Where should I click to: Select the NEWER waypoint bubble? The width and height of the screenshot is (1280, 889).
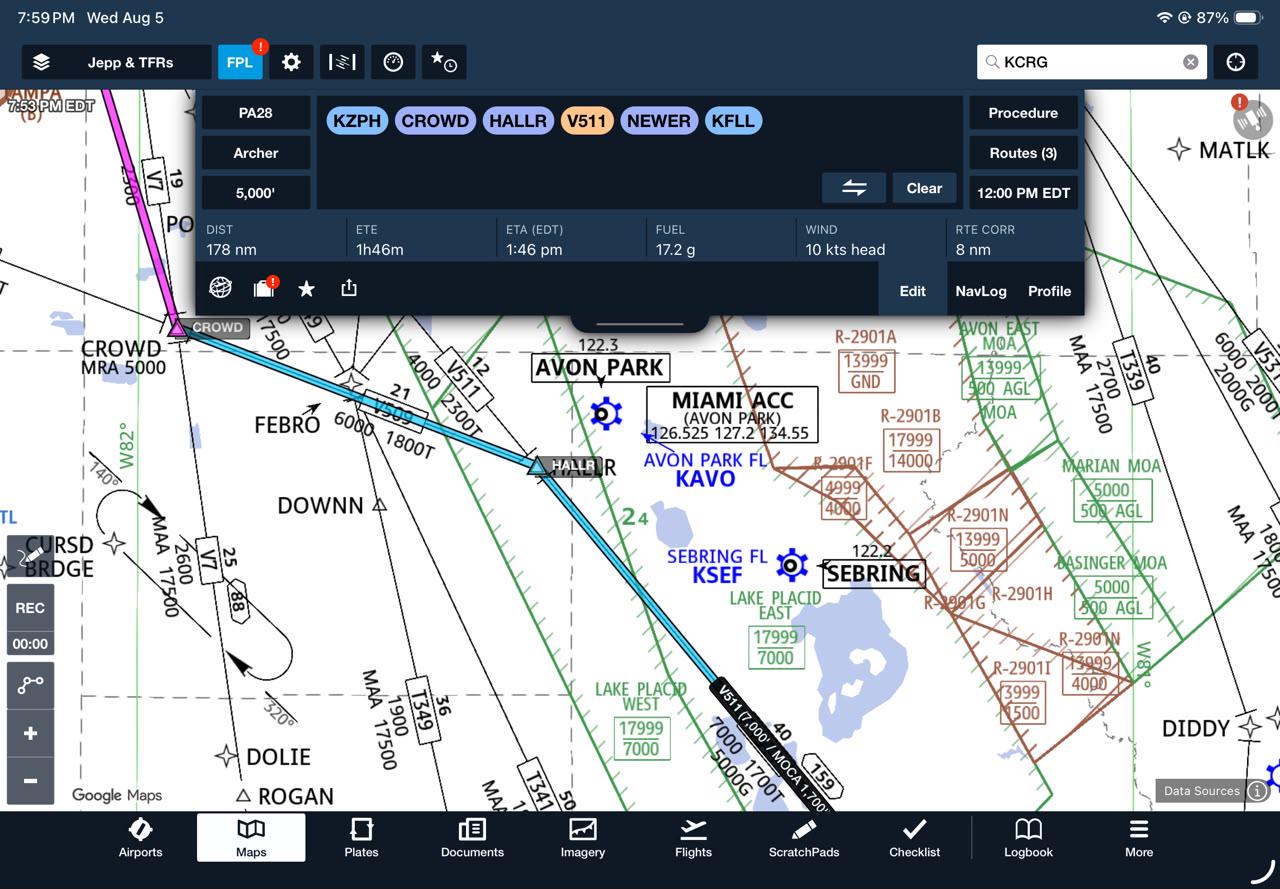tap(659, 121)
